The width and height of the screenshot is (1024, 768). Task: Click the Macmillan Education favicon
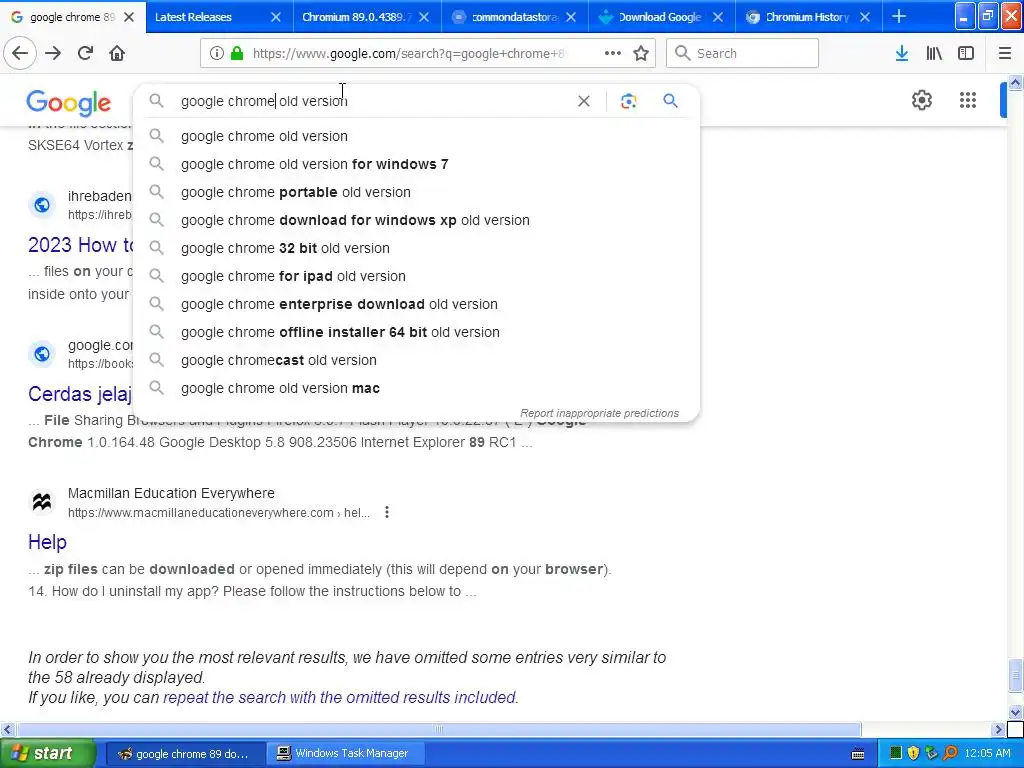(42, 502)
